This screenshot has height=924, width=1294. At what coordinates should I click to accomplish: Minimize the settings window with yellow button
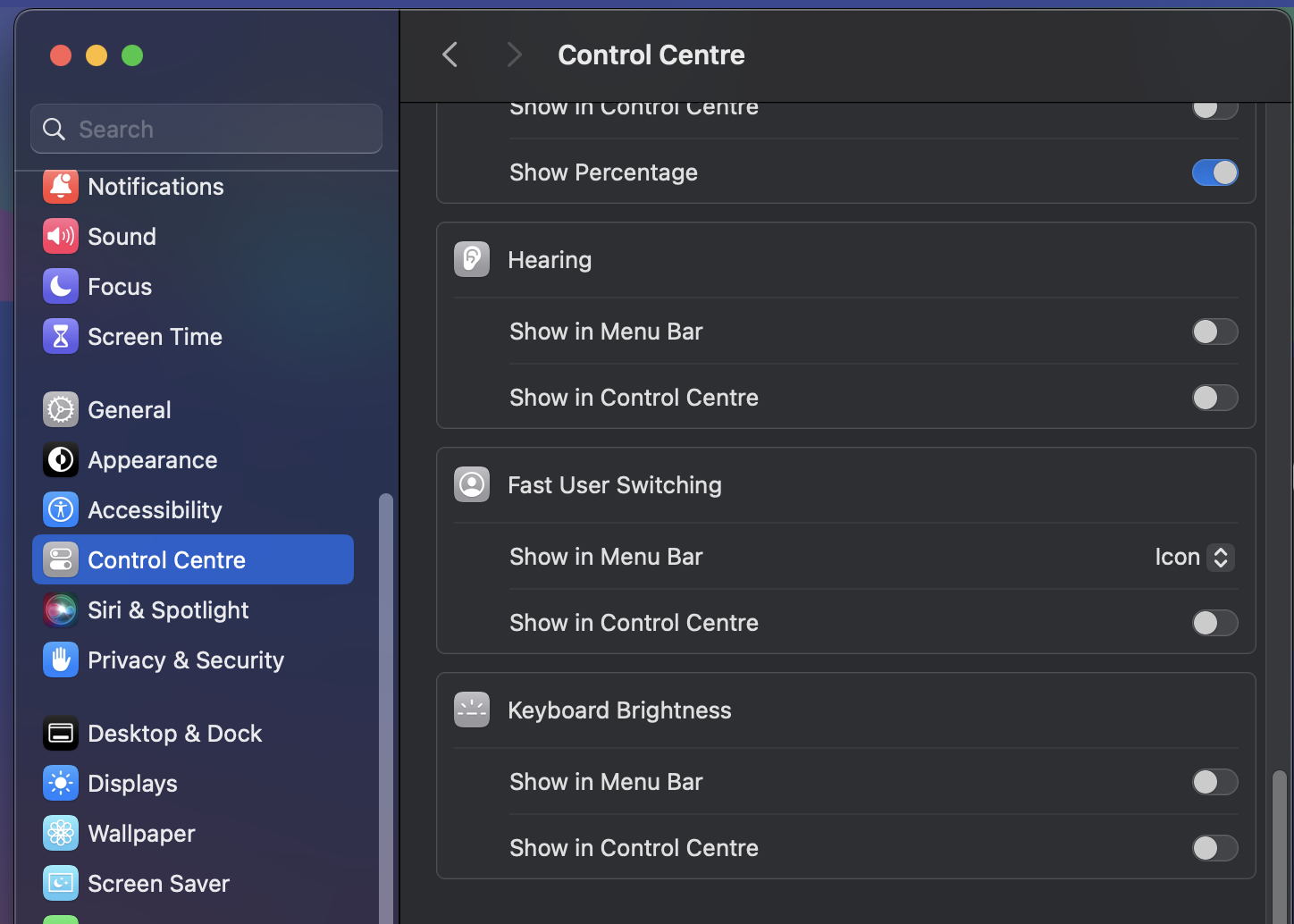(97, 55)
